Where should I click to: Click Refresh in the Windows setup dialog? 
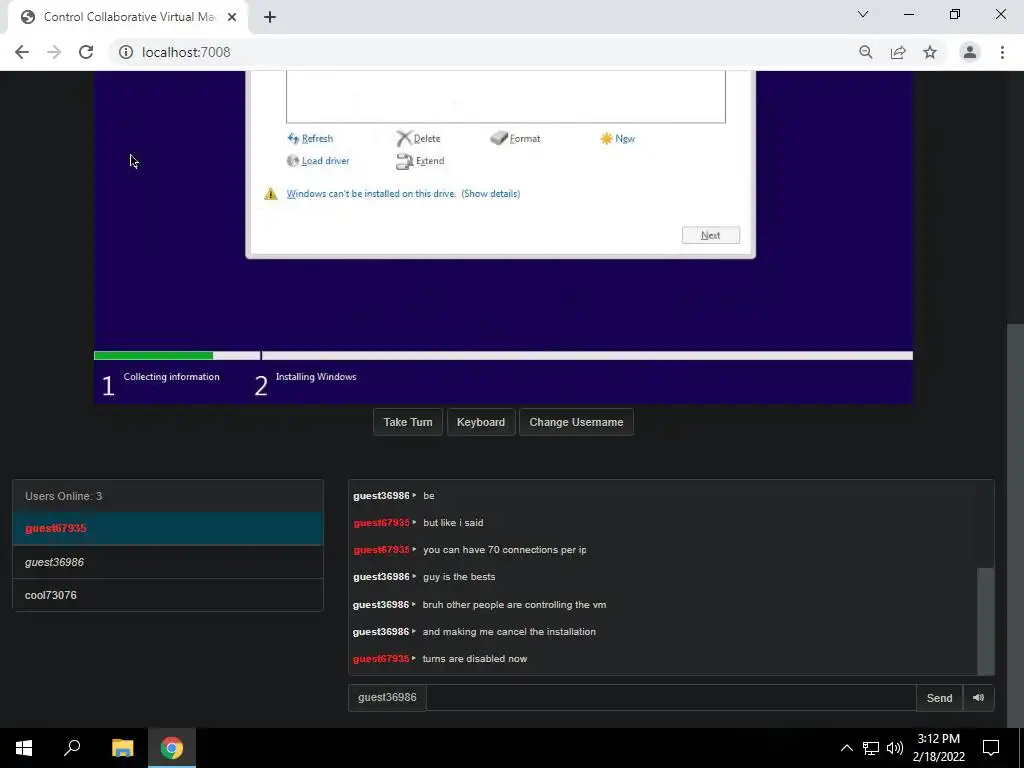coord(311,138)
